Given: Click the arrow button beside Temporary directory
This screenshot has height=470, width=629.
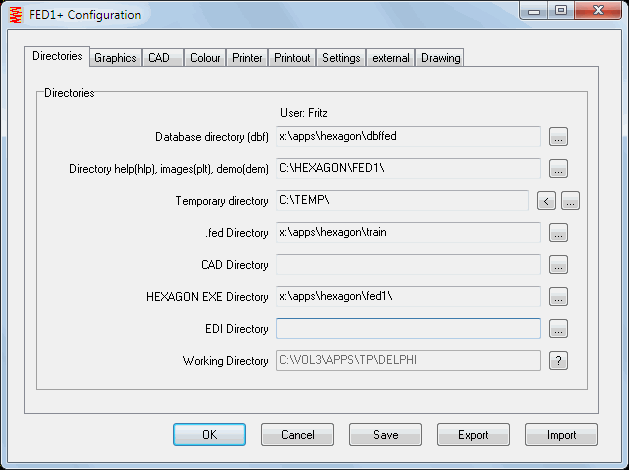Looking at the screenshot, I should (x=546, y=201).
